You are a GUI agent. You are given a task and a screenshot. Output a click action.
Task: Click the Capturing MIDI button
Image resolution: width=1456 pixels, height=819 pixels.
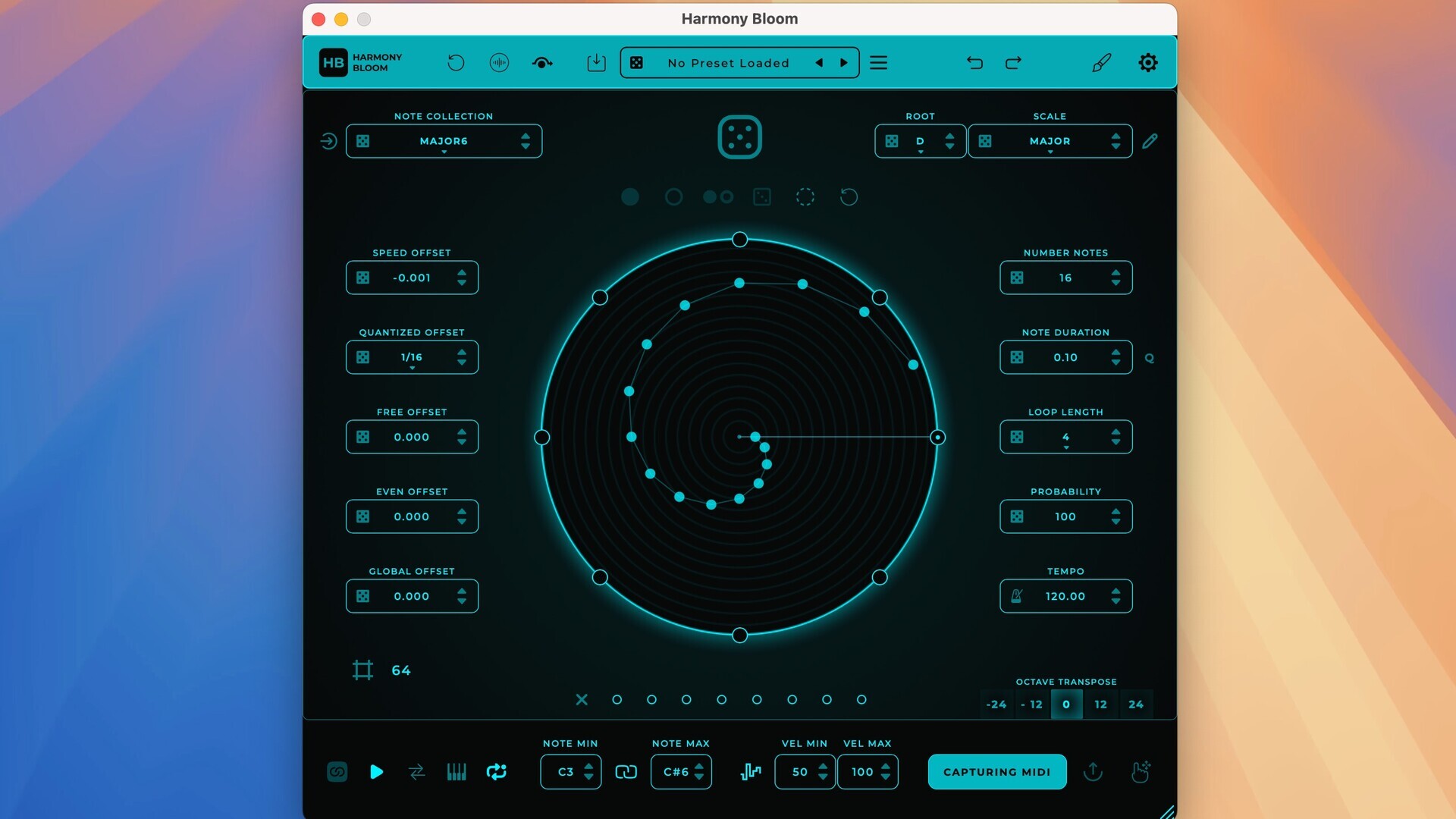click(x=997, y=772)
